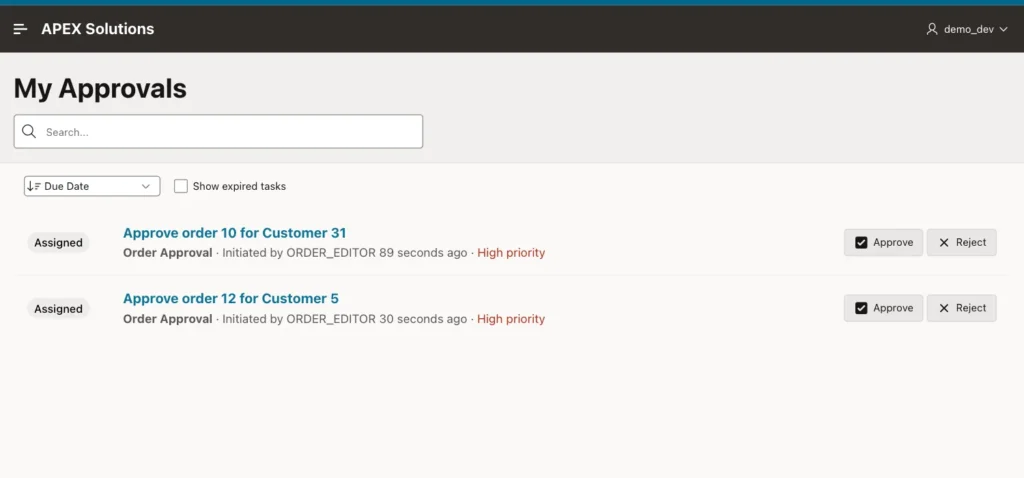Open Approve order 12 for Customer 5

coord(231,298)
